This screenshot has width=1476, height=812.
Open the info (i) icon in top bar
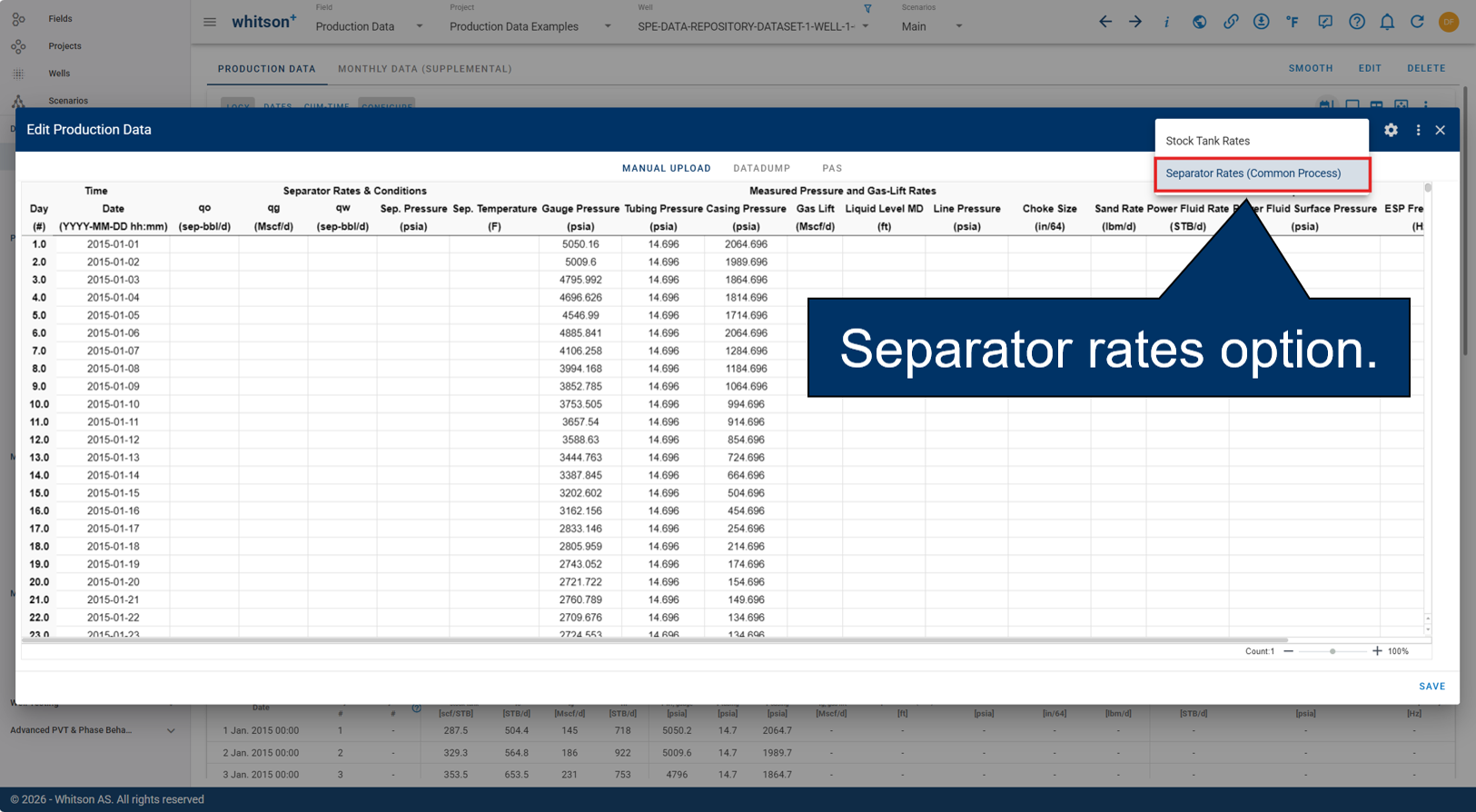[1166, 22]
